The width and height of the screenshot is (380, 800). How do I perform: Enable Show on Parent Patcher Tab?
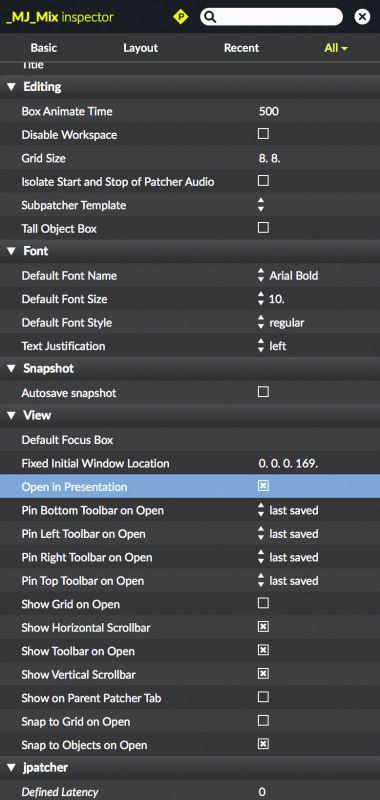tap(263, 697)
